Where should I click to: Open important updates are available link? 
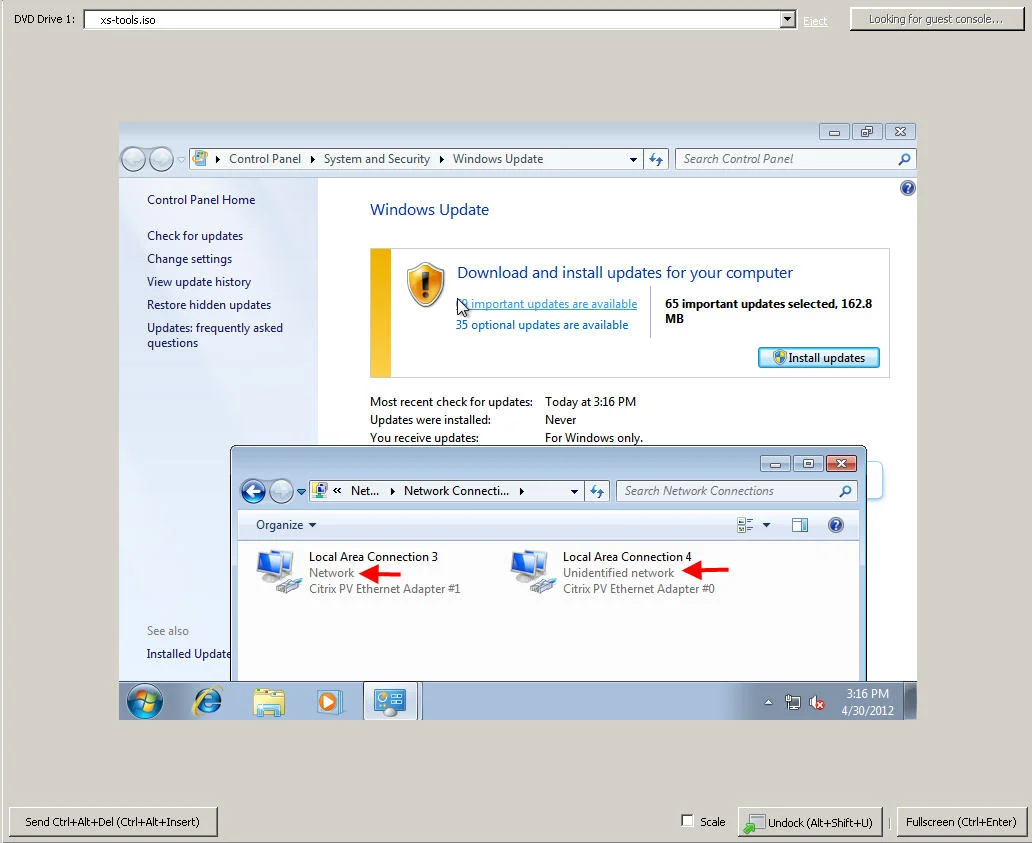547,304
